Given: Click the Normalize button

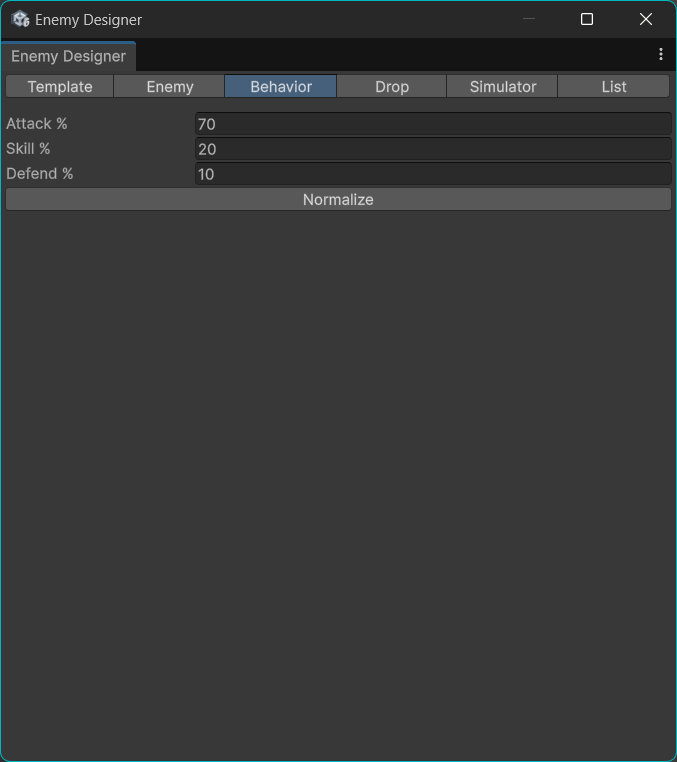Looking at the screenshot, I should pos(338,200).
